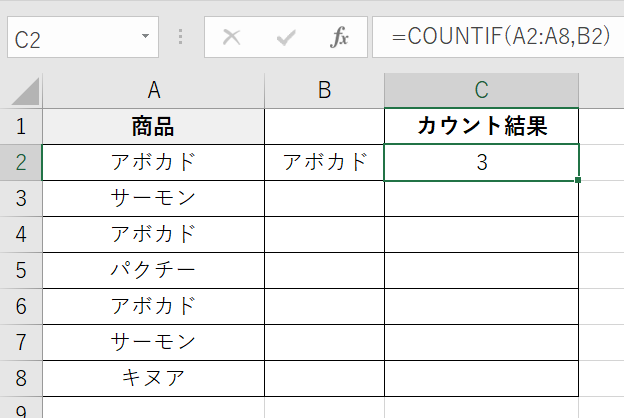The width and height of the screenshot is (624, 418).
Task: Open the Insert Function fx dialog
Action: (340, 38)
